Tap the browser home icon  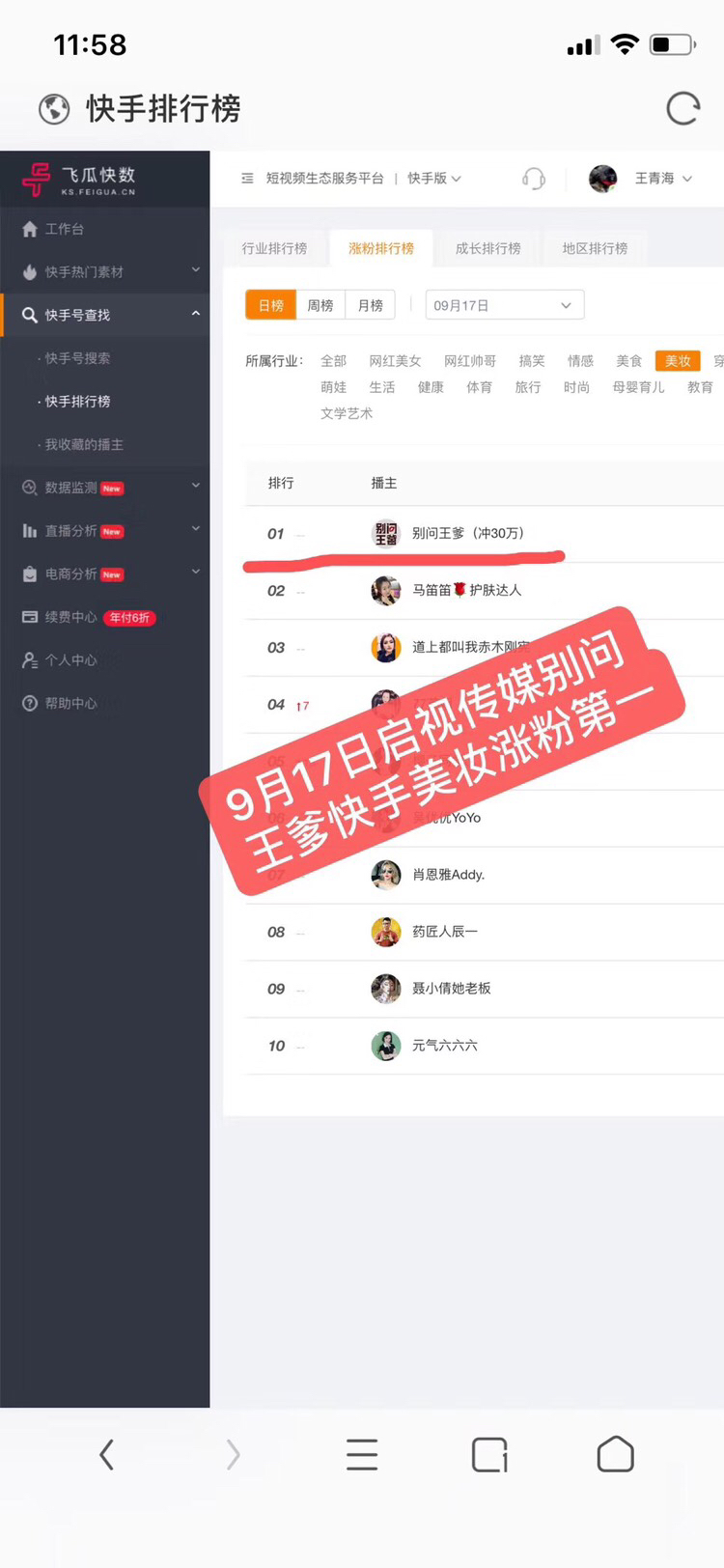click(x=615, y=1454)
